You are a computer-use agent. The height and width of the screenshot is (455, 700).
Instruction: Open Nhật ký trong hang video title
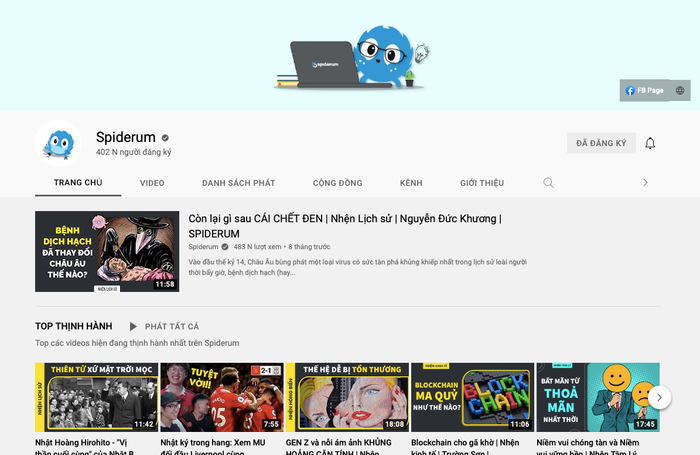[213, 447]
